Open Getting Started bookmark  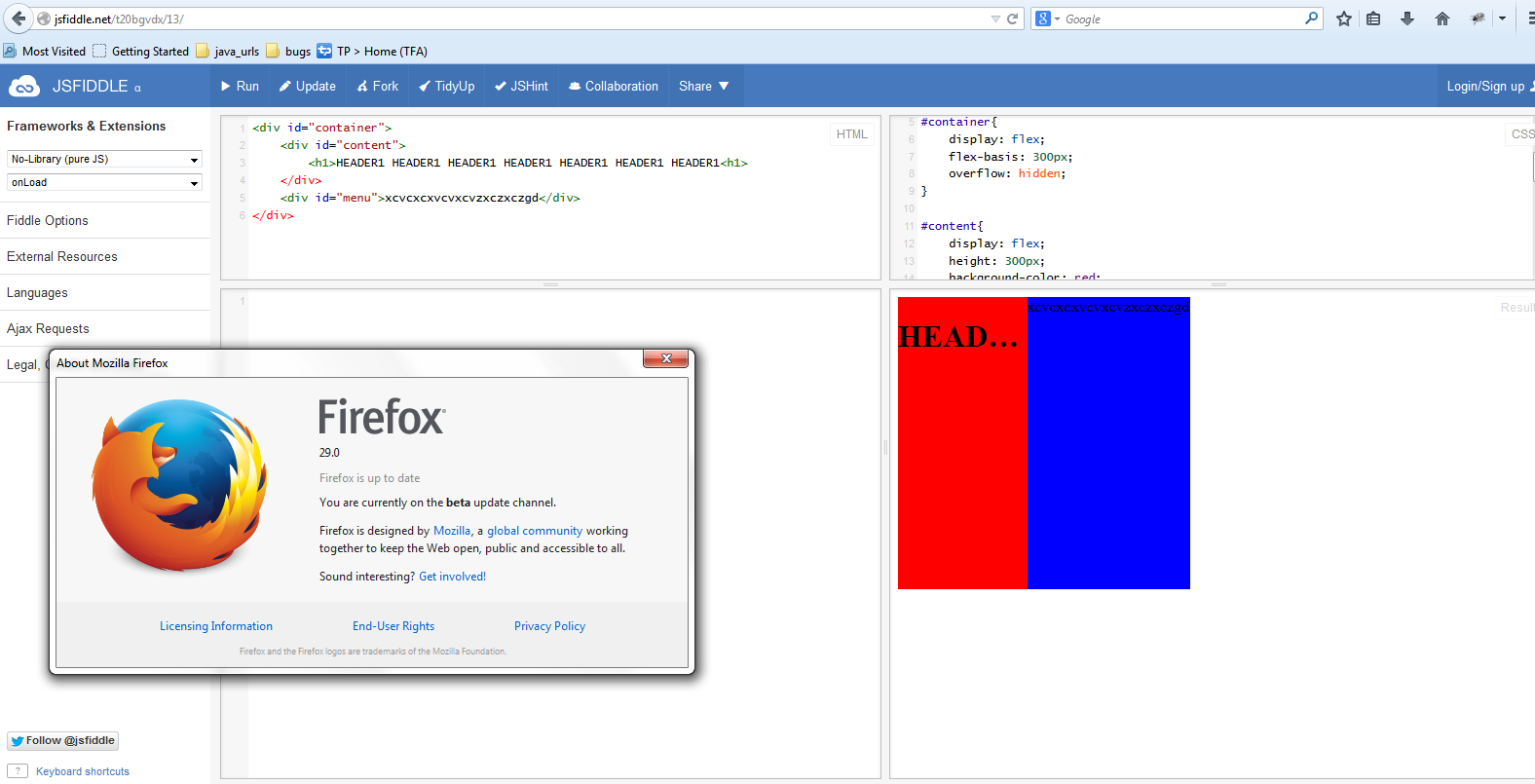141,51
